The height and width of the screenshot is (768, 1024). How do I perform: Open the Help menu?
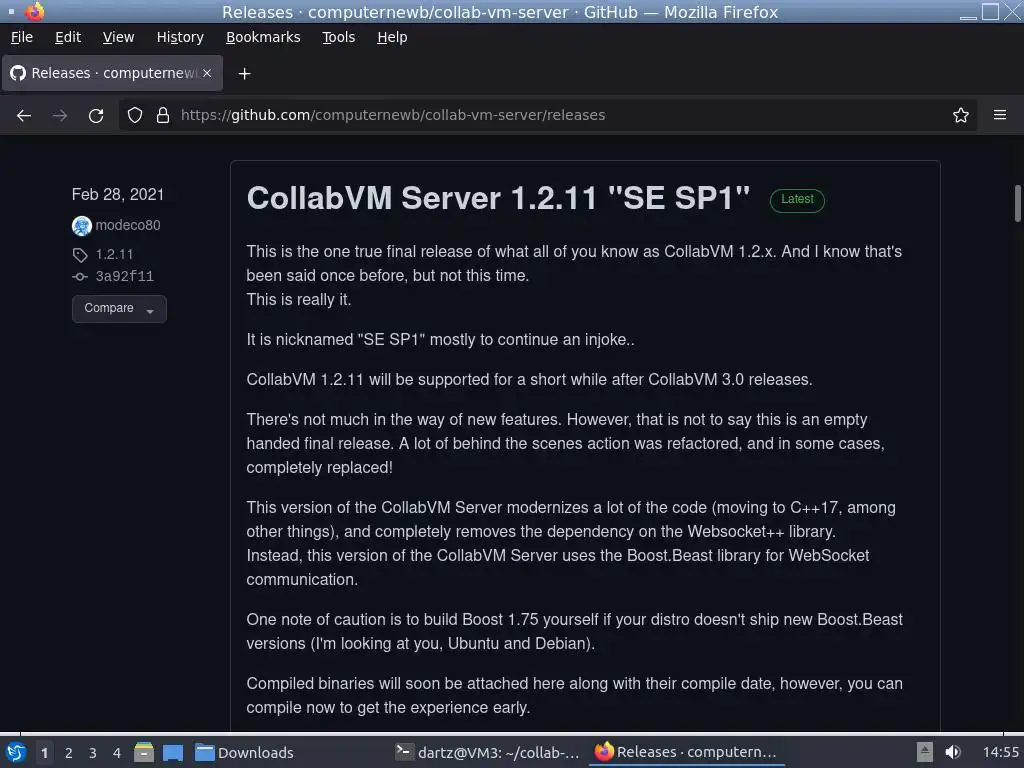(x=392, y=37)
